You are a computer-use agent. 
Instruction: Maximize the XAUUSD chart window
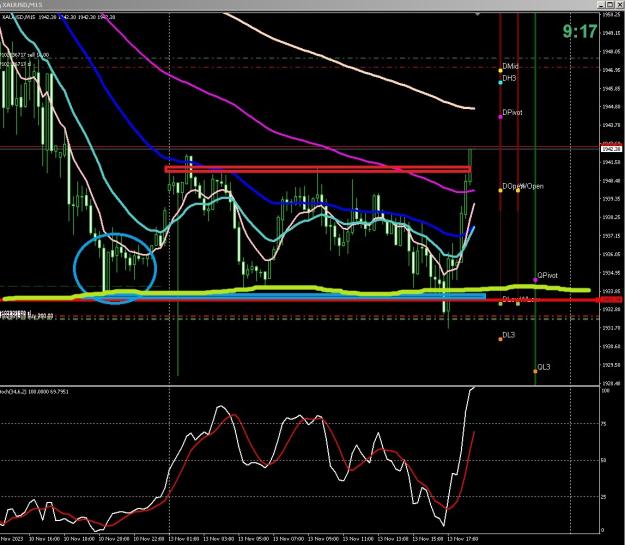(610, 4)
